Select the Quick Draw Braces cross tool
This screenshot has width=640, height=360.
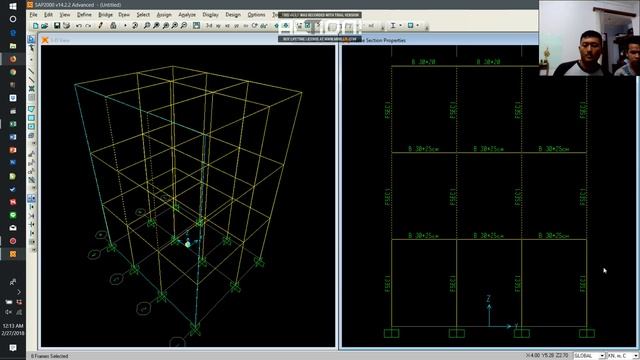click(31, 89)
